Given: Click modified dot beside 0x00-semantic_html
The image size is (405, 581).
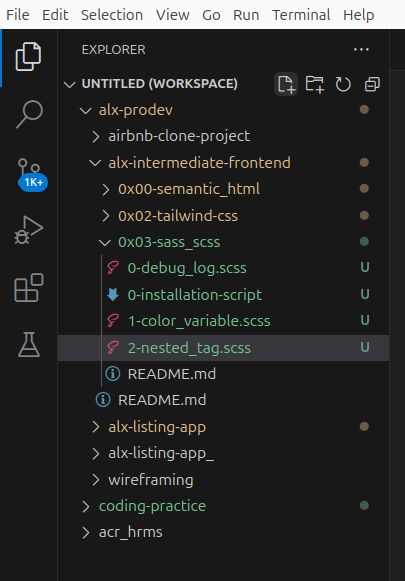Looking at the screenshot, I should point(364,189).
